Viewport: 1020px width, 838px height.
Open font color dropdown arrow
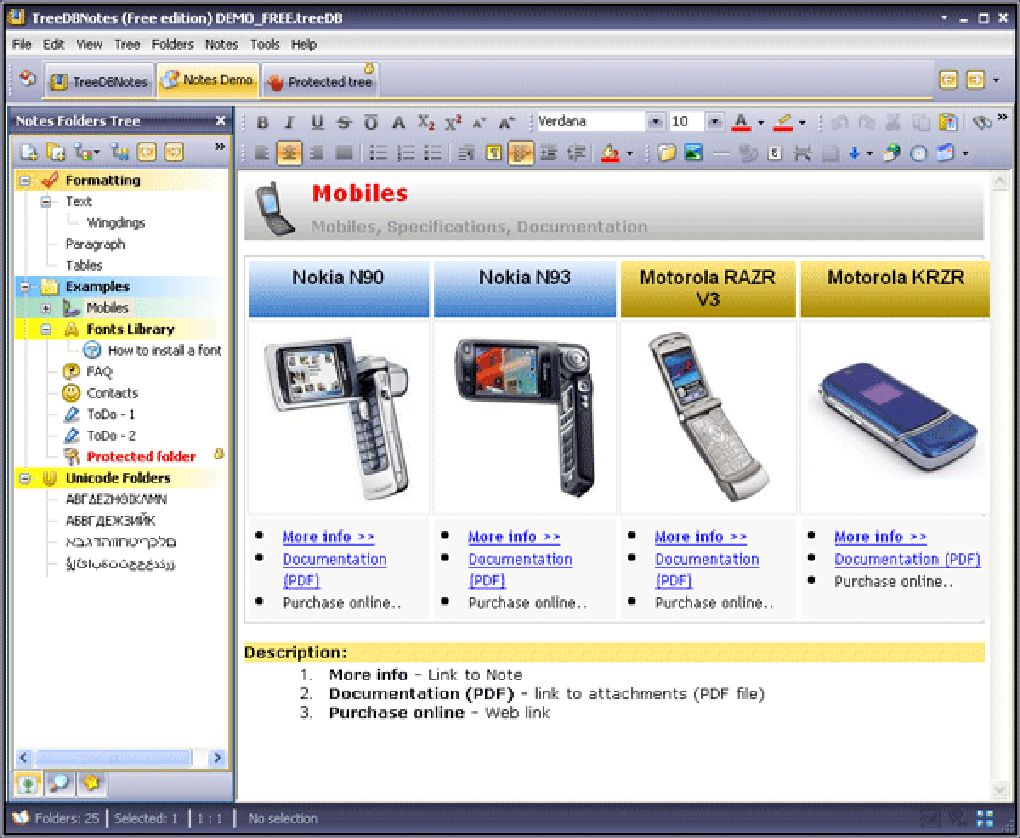761,122
